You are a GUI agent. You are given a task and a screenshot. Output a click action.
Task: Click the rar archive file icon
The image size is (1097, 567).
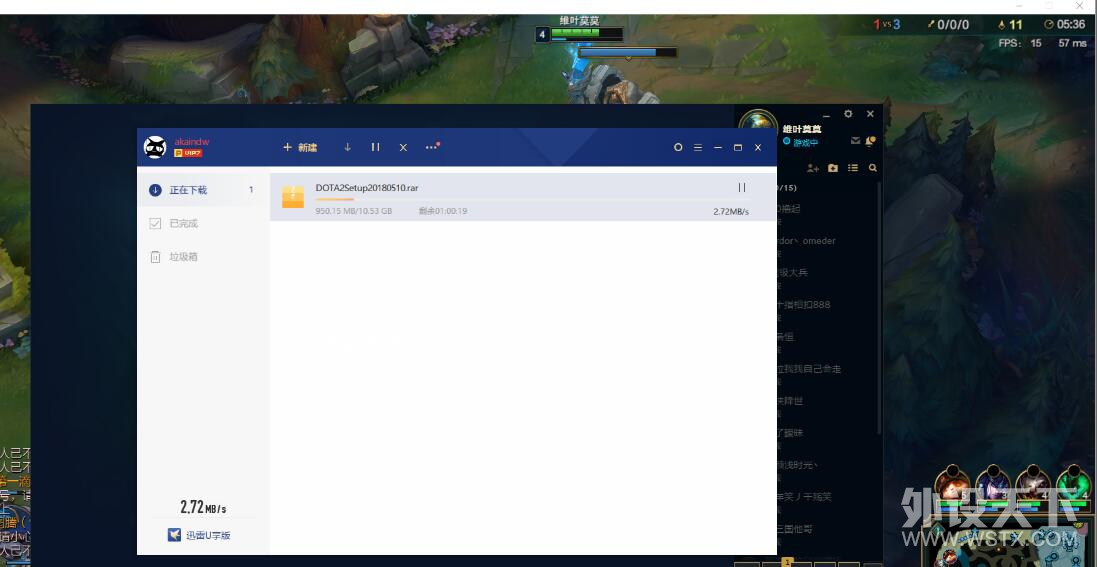tap(293, 197)
